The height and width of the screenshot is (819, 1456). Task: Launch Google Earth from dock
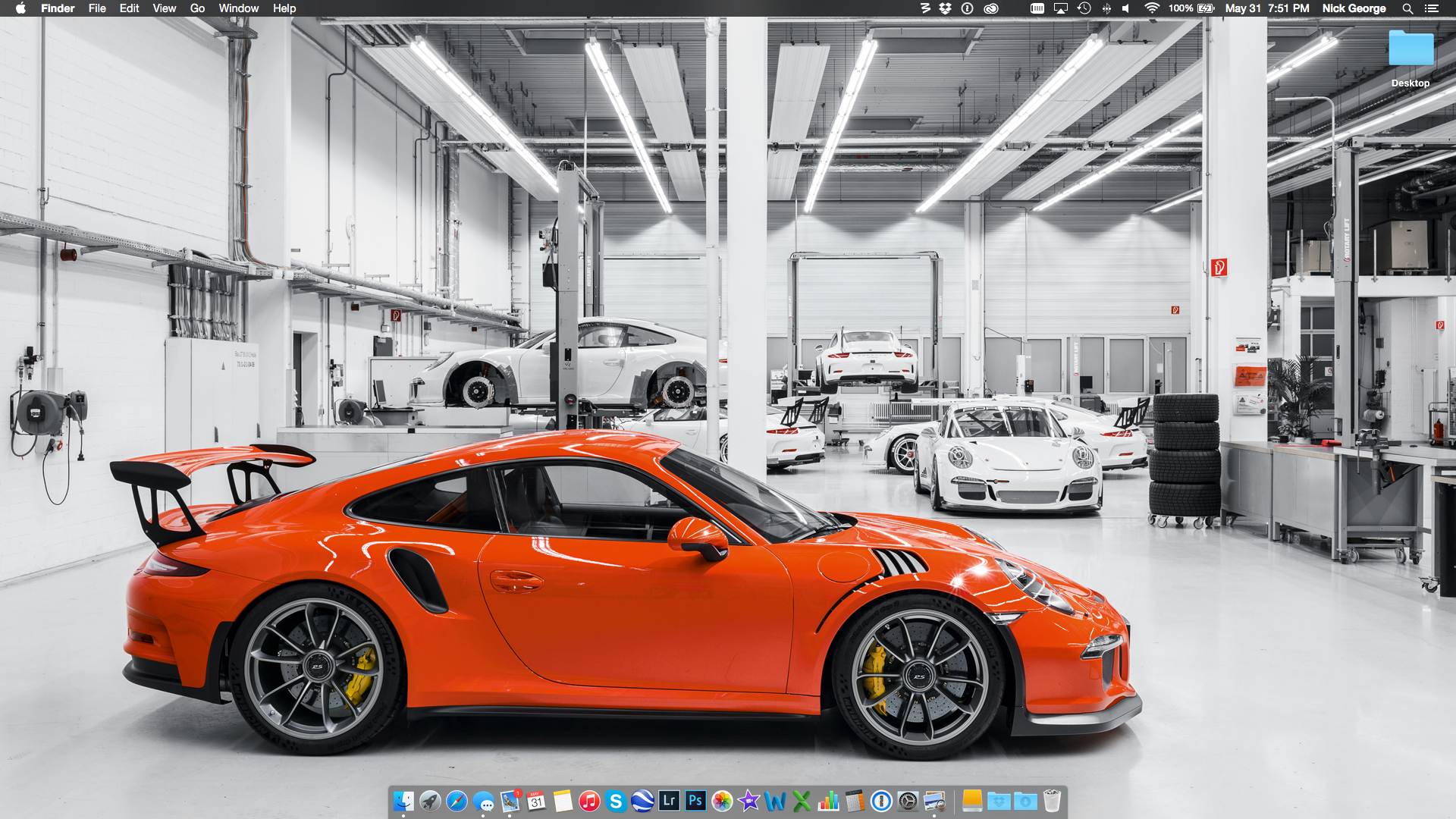(642, 801)
